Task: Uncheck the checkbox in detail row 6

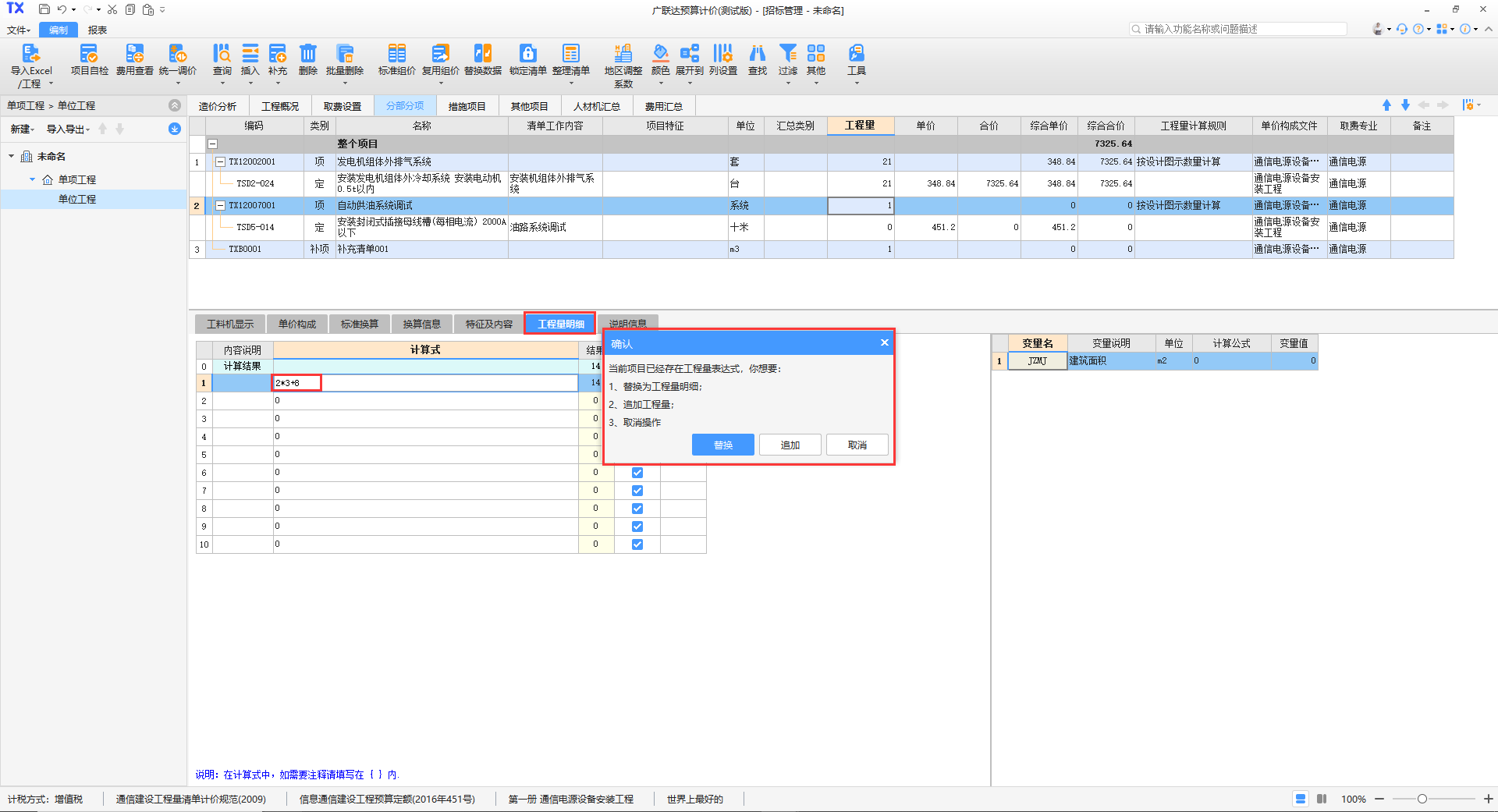Action: pos(637,473)
